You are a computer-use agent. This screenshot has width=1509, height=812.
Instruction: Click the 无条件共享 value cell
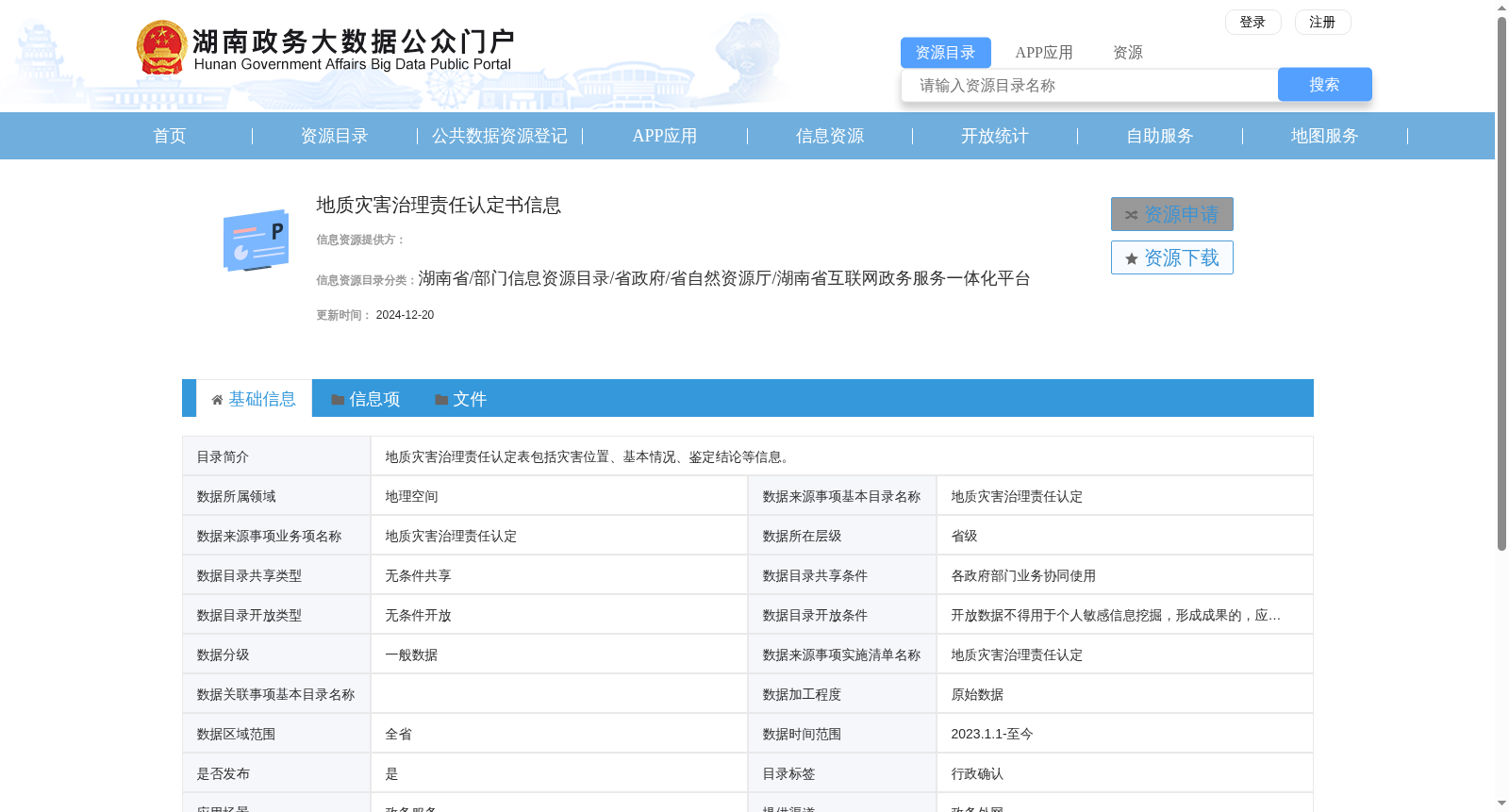point(559,575)
